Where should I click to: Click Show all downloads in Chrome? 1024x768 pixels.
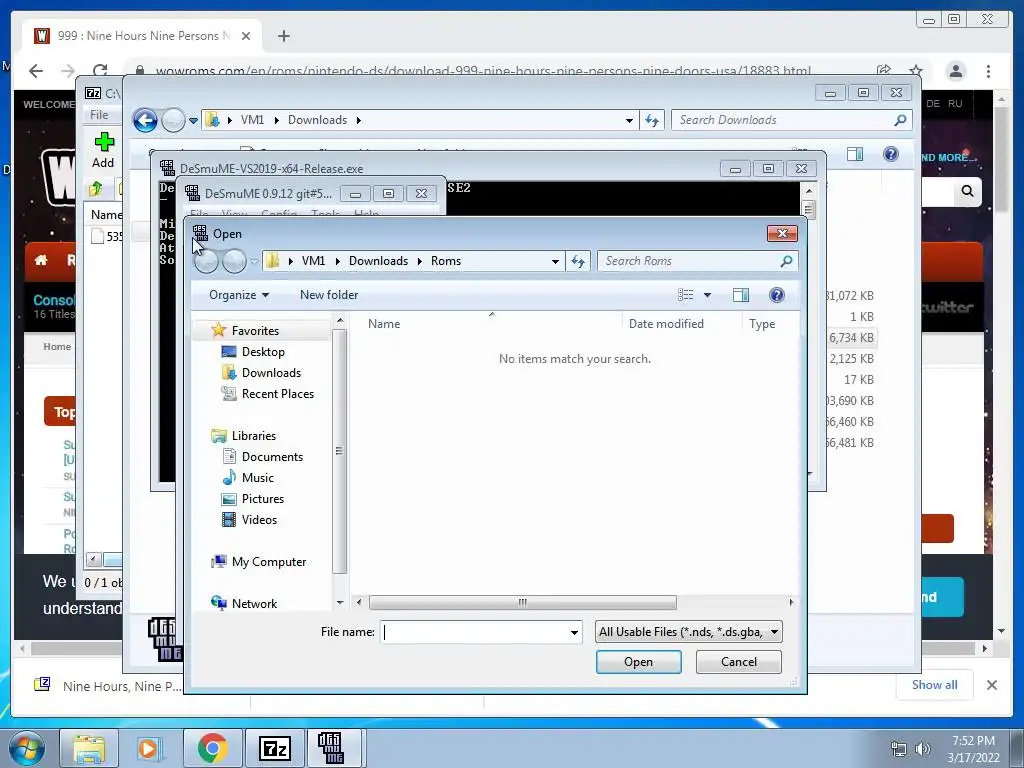[935, 684]
